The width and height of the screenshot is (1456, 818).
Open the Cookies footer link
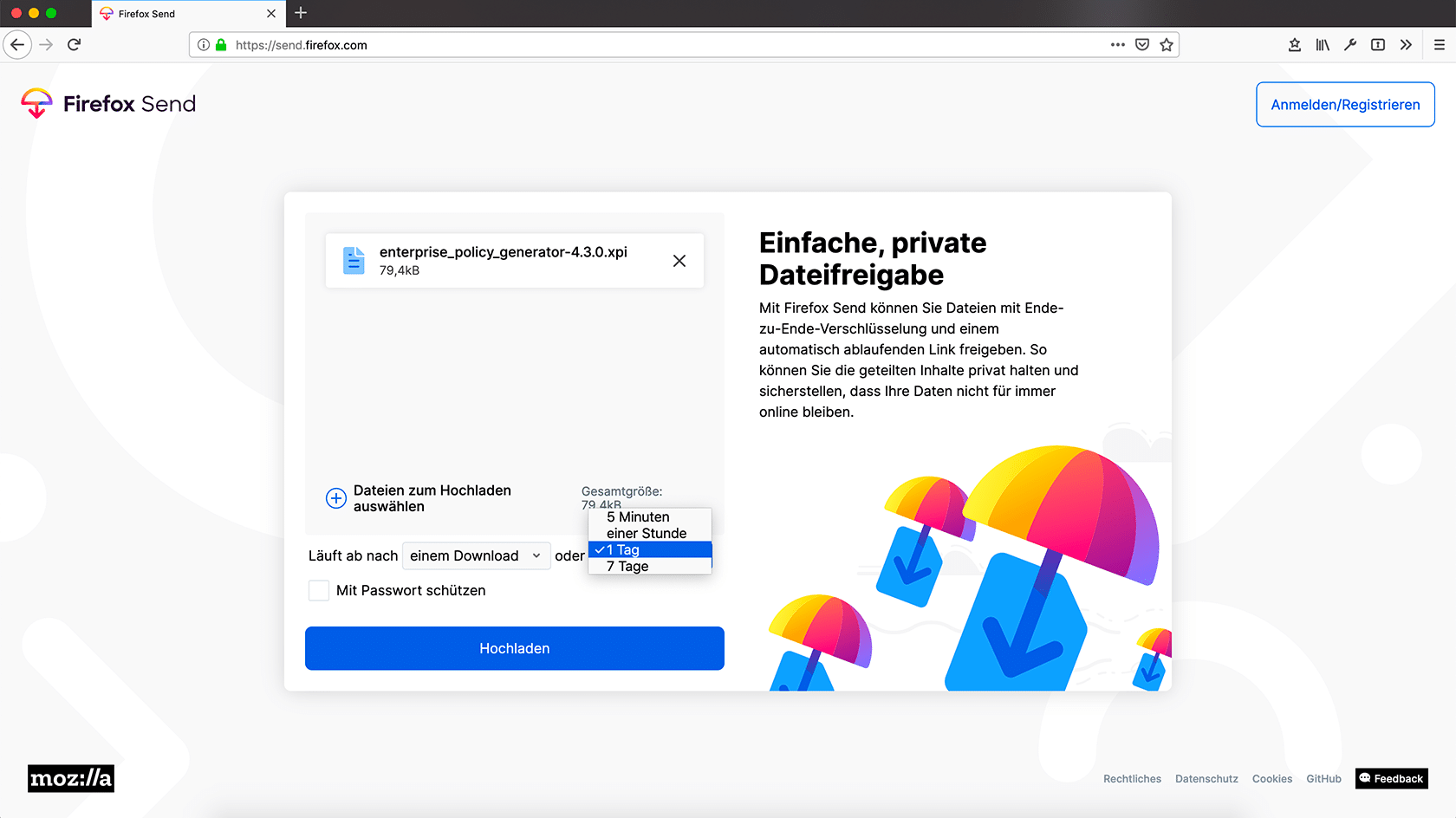(x=1272, y=779)
